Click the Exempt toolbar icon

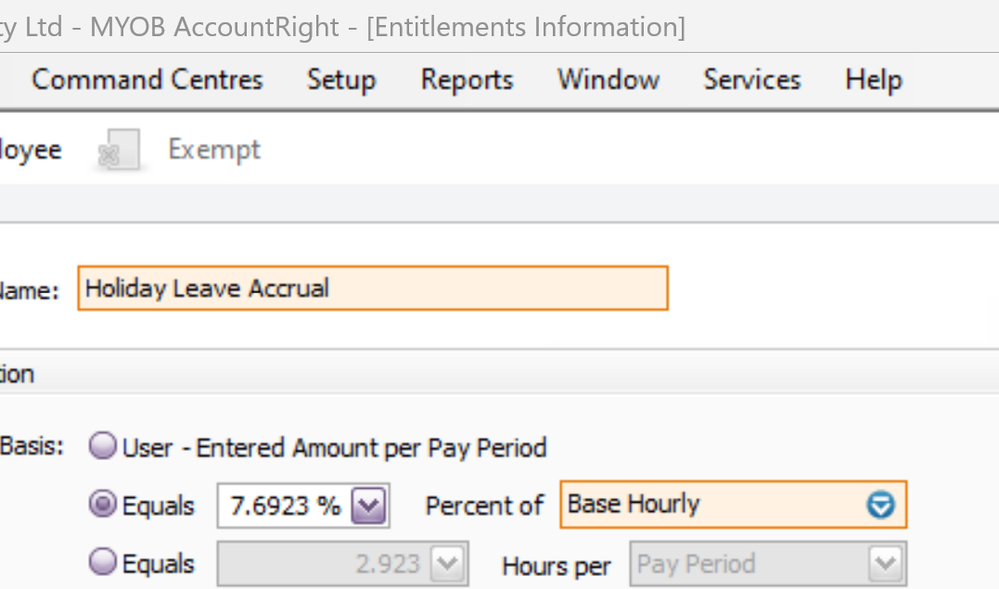tap(119, 153)
